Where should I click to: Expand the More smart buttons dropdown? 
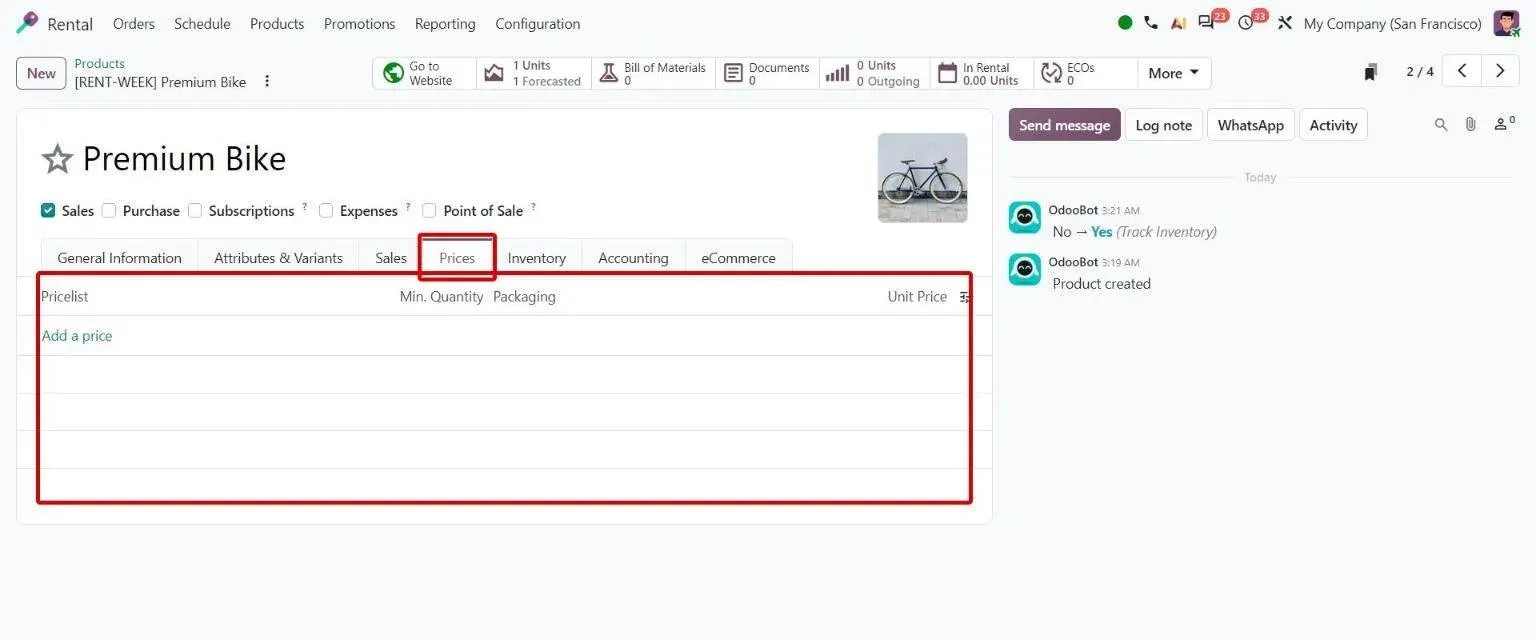tap(1174, 73)
